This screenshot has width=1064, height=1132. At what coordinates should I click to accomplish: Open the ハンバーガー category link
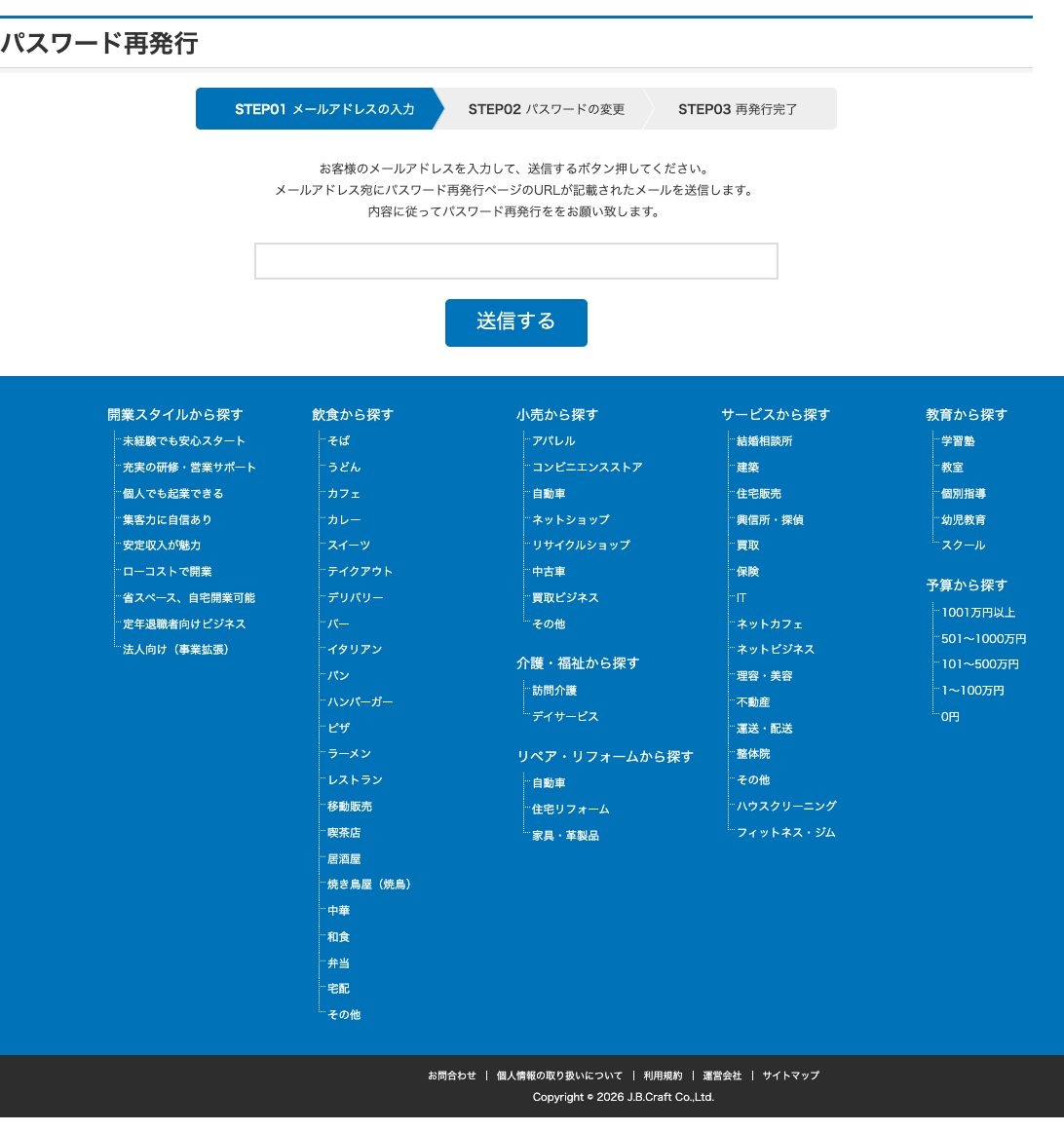(x=361, y=701)
